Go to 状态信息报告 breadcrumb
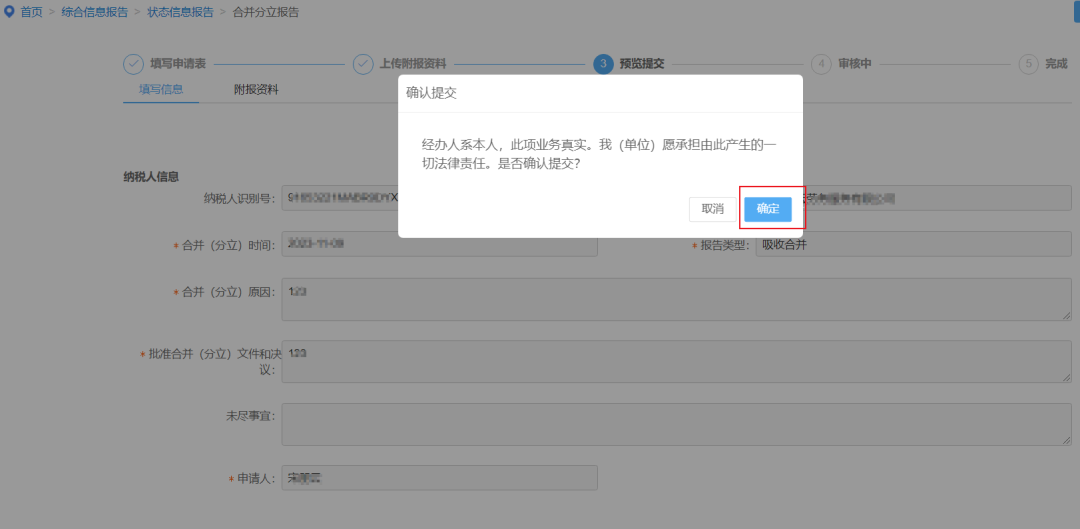 pos(180,12)
